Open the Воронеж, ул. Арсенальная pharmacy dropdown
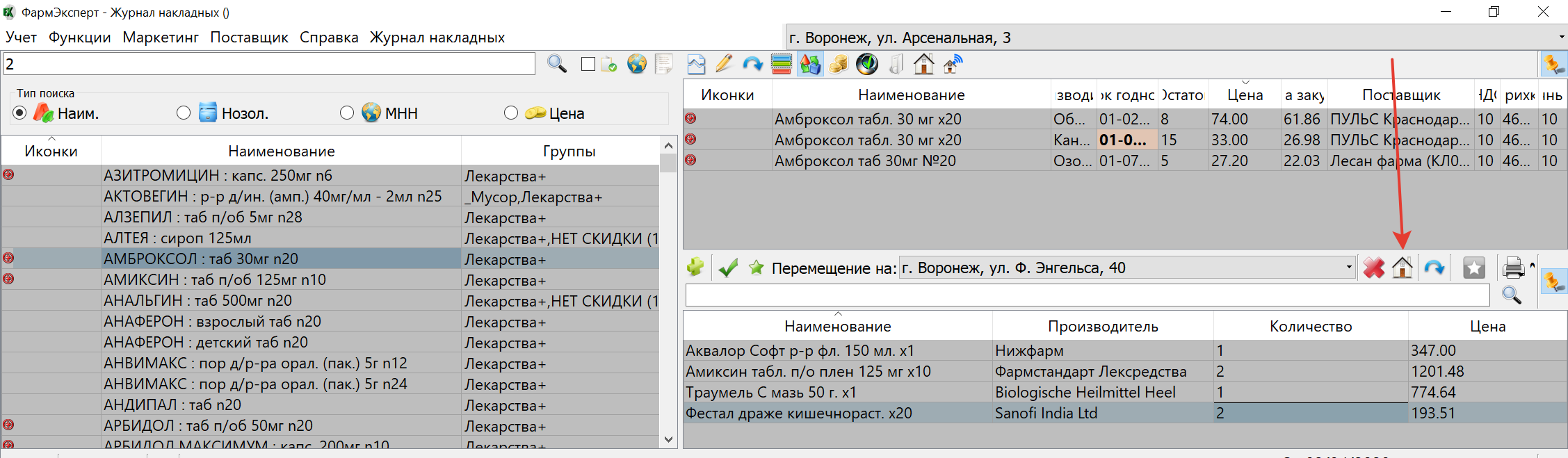The width and height of the screenshot is (1568, 458). coord(1561,38)
